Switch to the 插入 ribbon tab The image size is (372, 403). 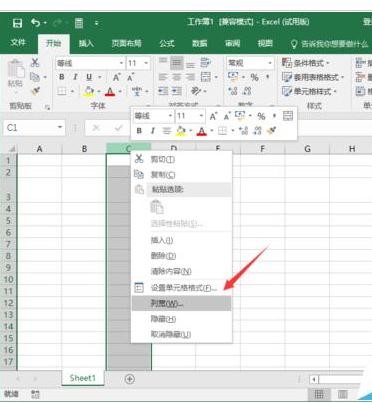click(x=86, y=43)
